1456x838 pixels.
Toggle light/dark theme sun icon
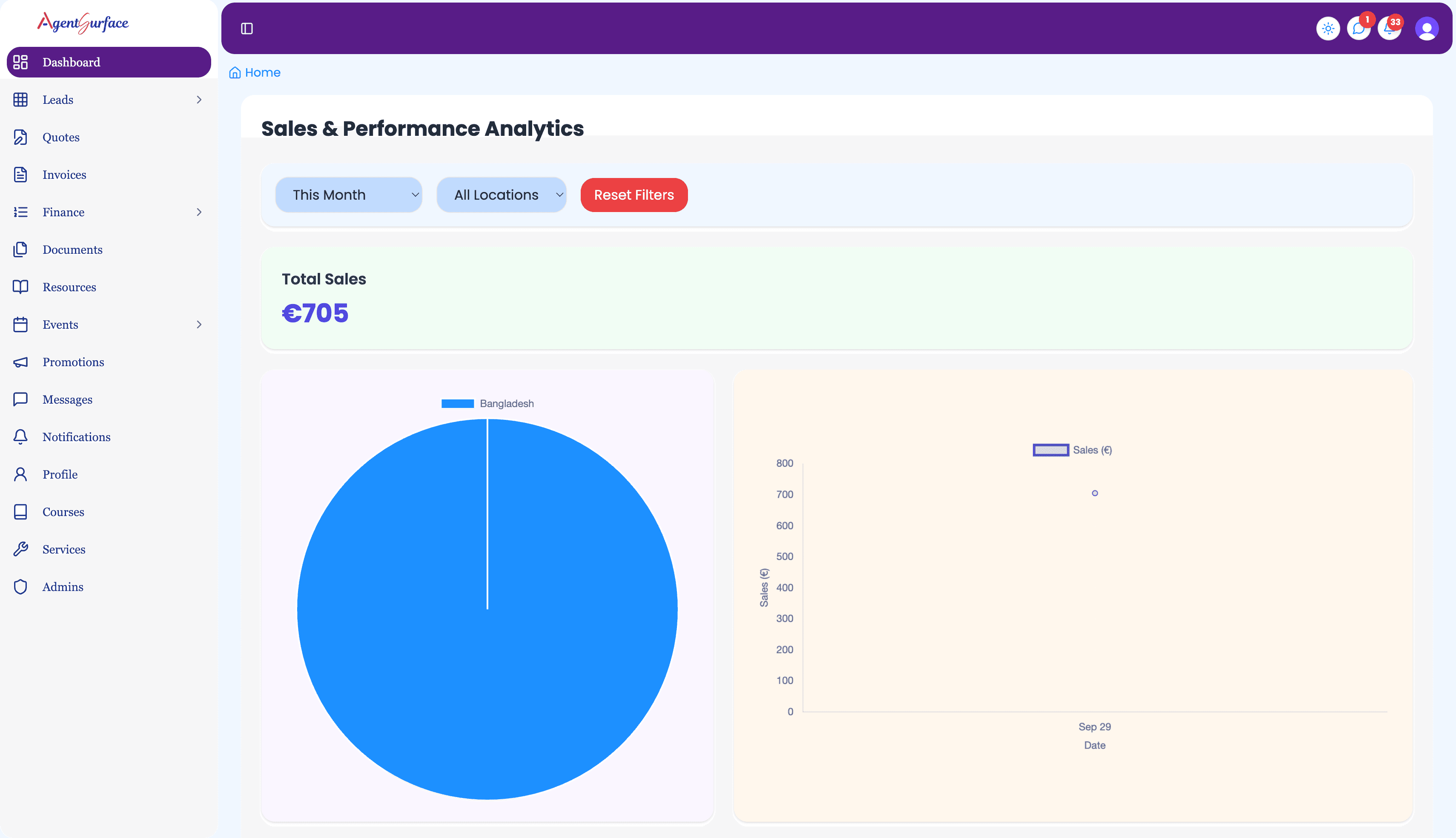pyautogui.click(x=1328, y=28)
